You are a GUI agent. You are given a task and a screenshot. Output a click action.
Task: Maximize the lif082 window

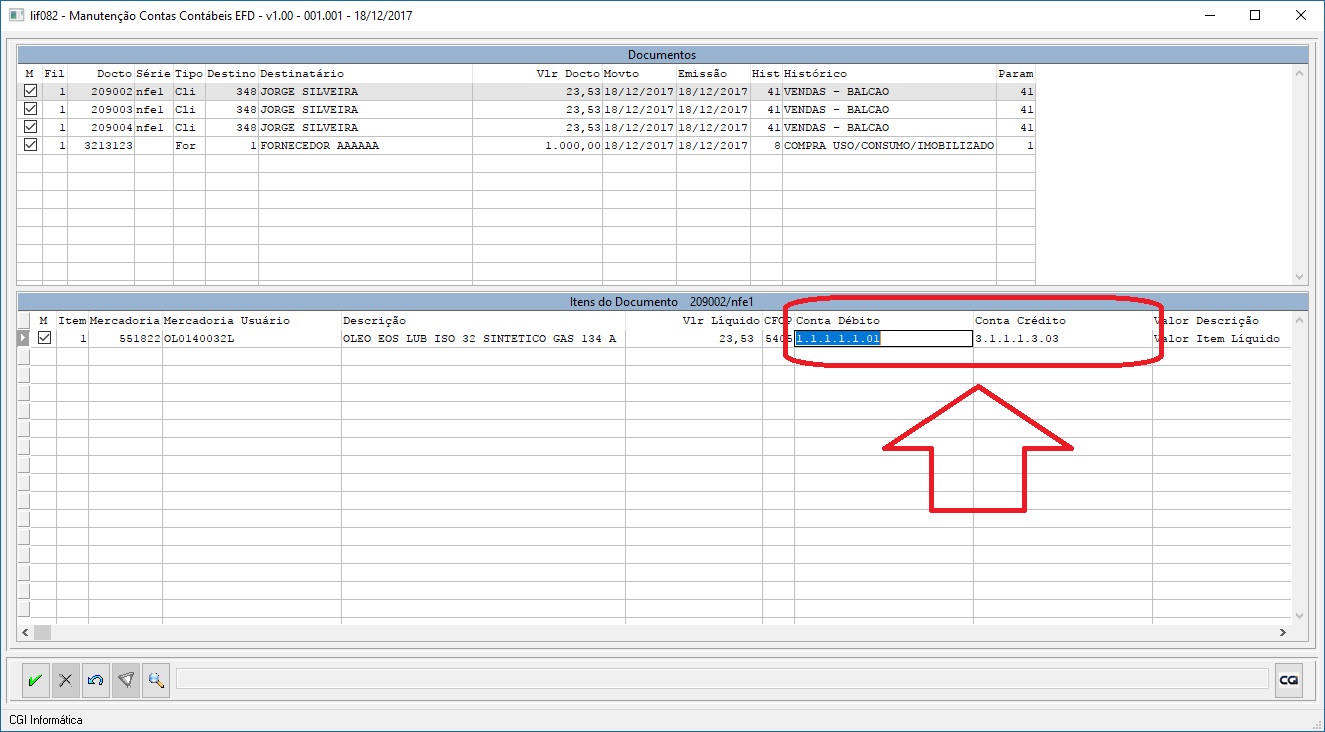1255,15
